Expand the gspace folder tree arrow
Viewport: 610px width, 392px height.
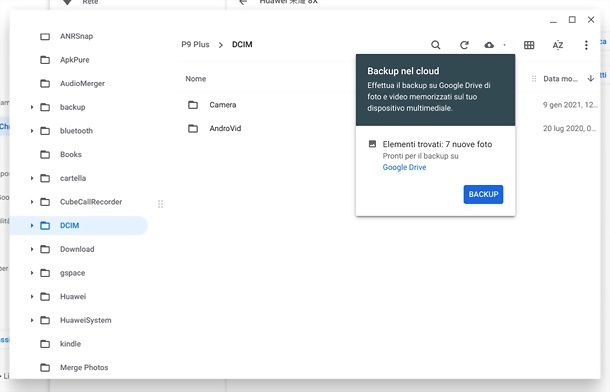(x=32, y=273)
